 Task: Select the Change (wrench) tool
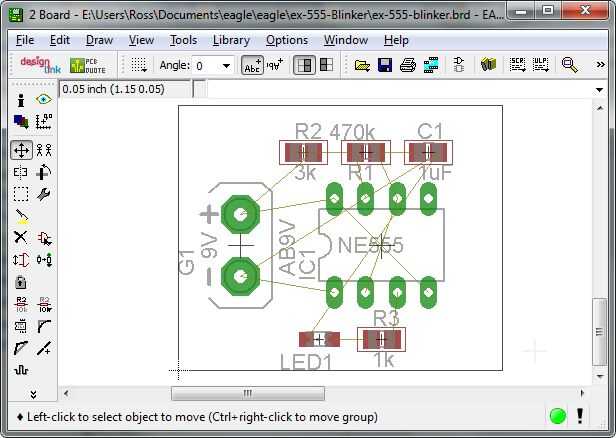click(44, 194)
